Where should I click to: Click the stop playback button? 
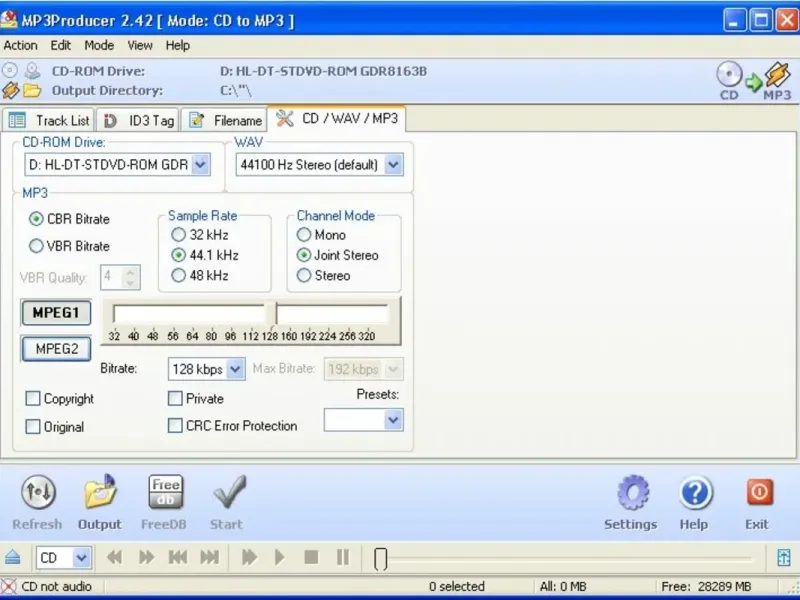point(311,557)
